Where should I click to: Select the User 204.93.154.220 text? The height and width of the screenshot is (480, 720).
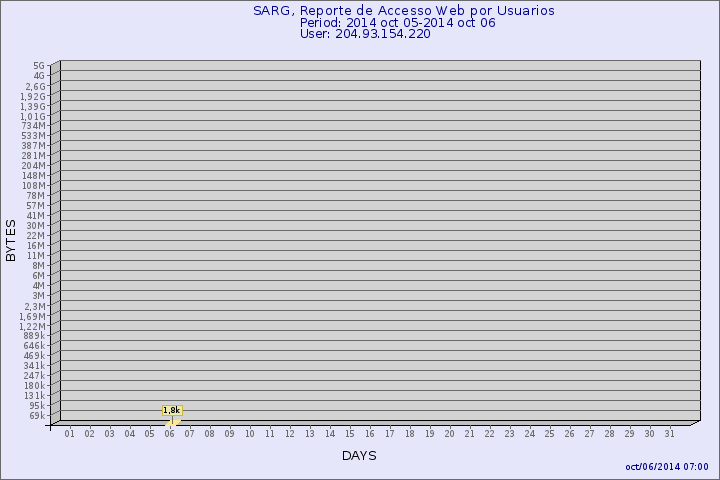pyautogui.click(x=364, y=33)
